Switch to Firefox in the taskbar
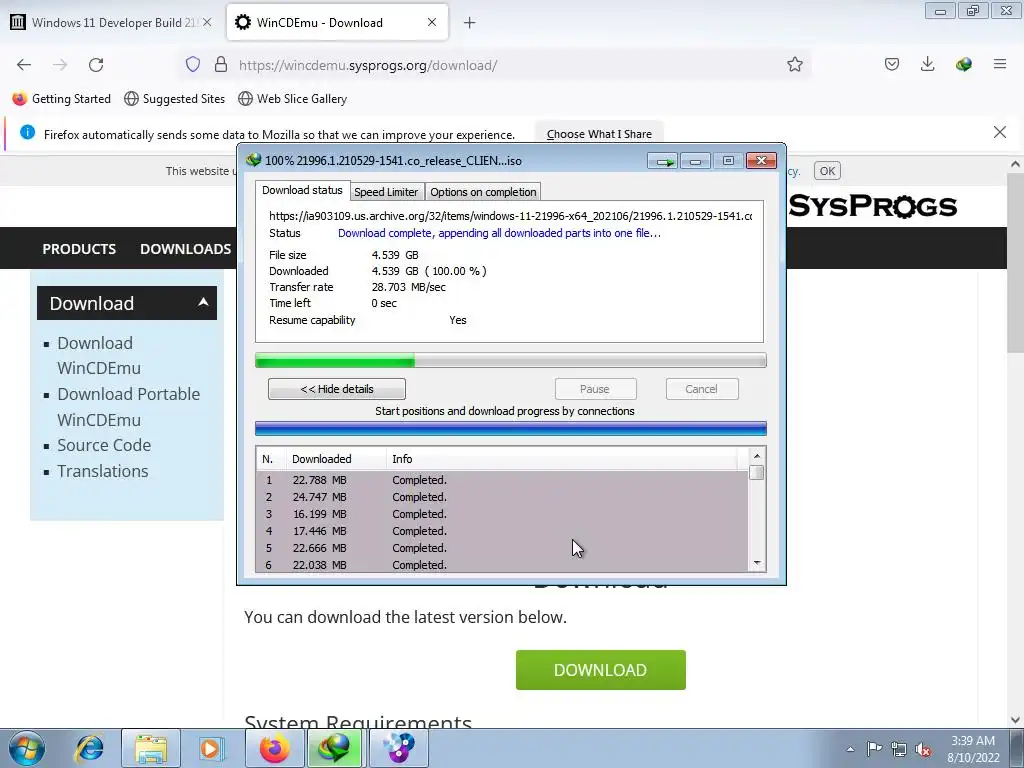Screen dimensions: 1024x768 pos(274,748)
